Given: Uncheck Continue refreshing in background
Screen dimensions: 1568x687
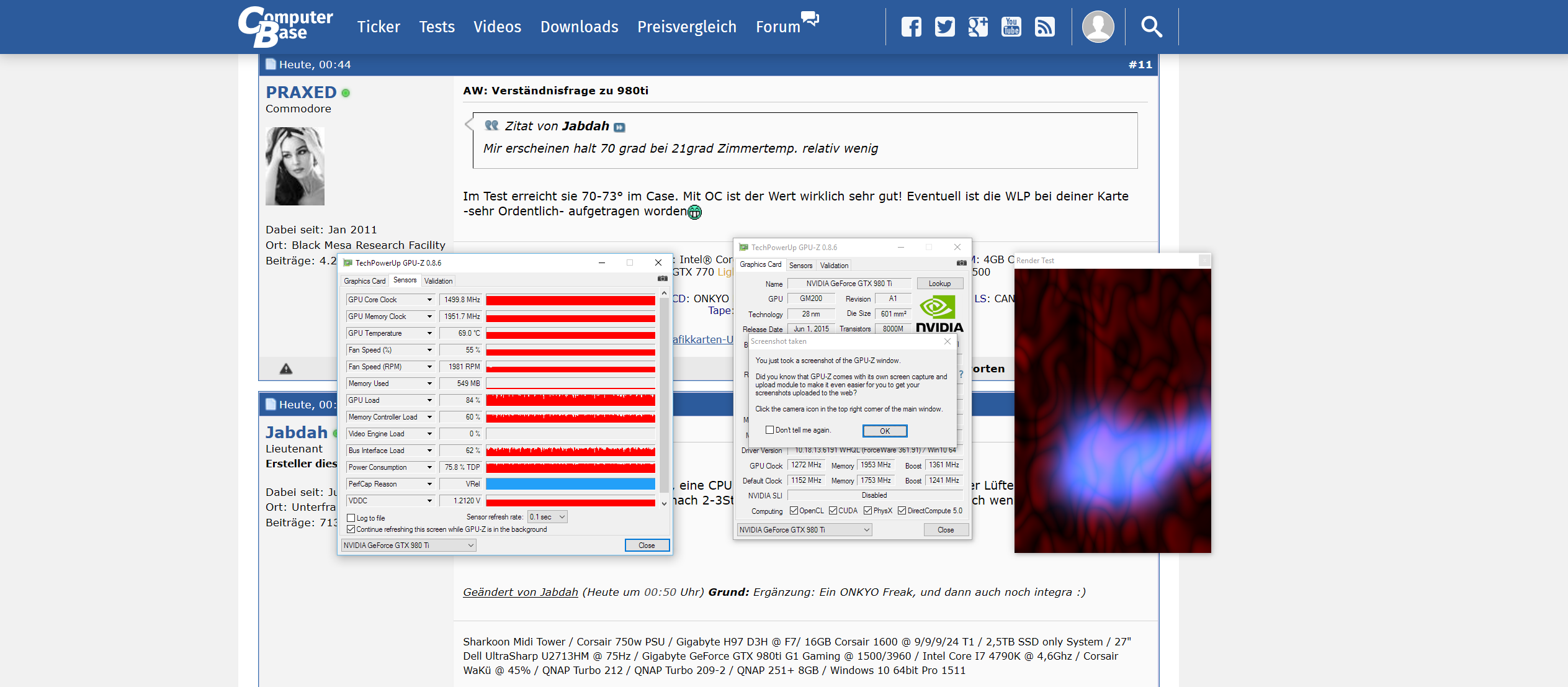Looking at the screenshot, I should 351,529.
